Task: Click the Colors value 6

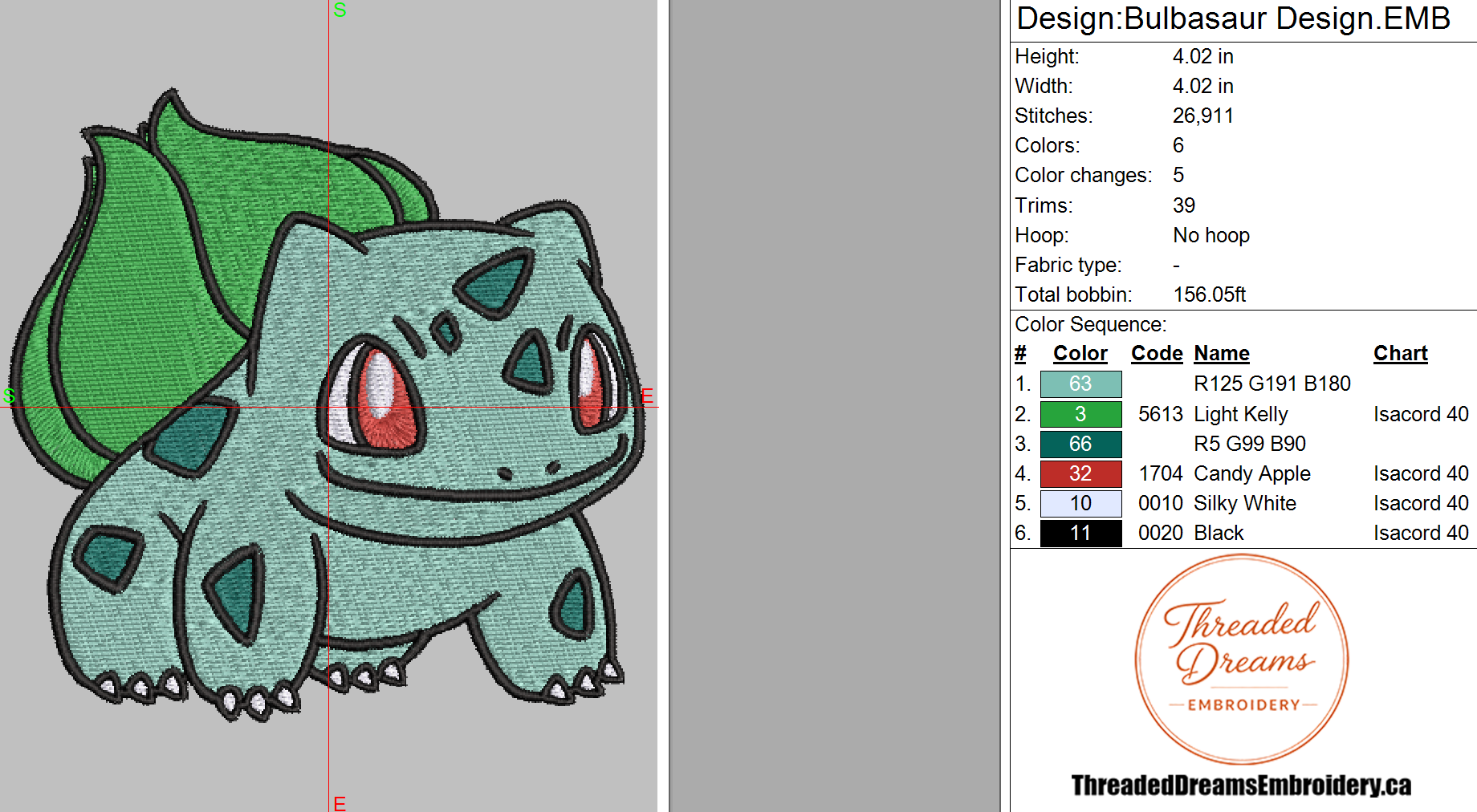Action: [x=1178, y=146]
